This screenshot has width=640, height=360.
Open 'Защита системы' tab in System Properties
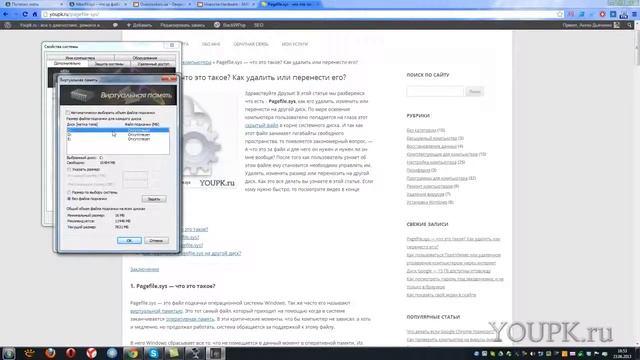click(109, 64)
